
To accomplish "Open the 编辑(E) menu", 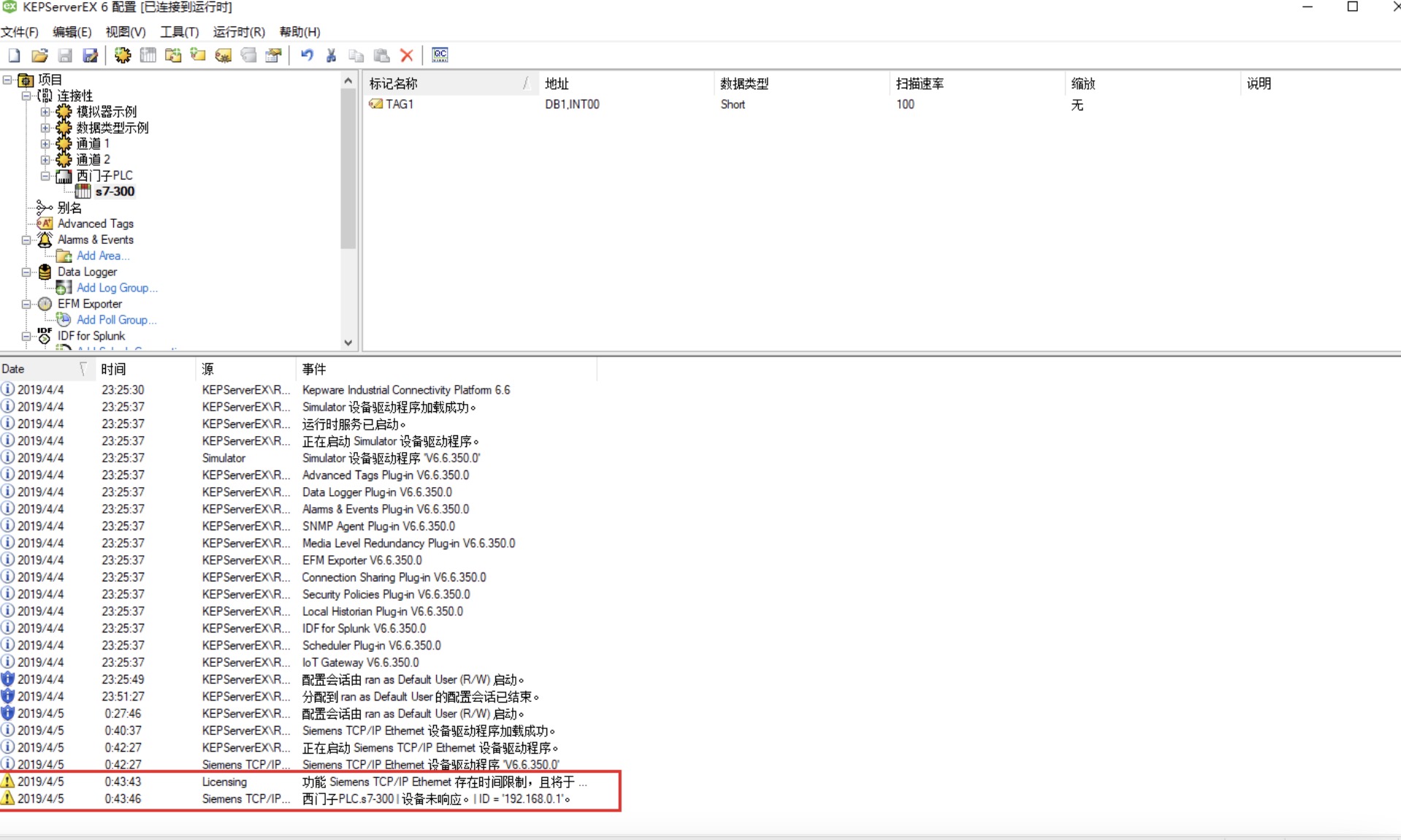I will [72, 31].
